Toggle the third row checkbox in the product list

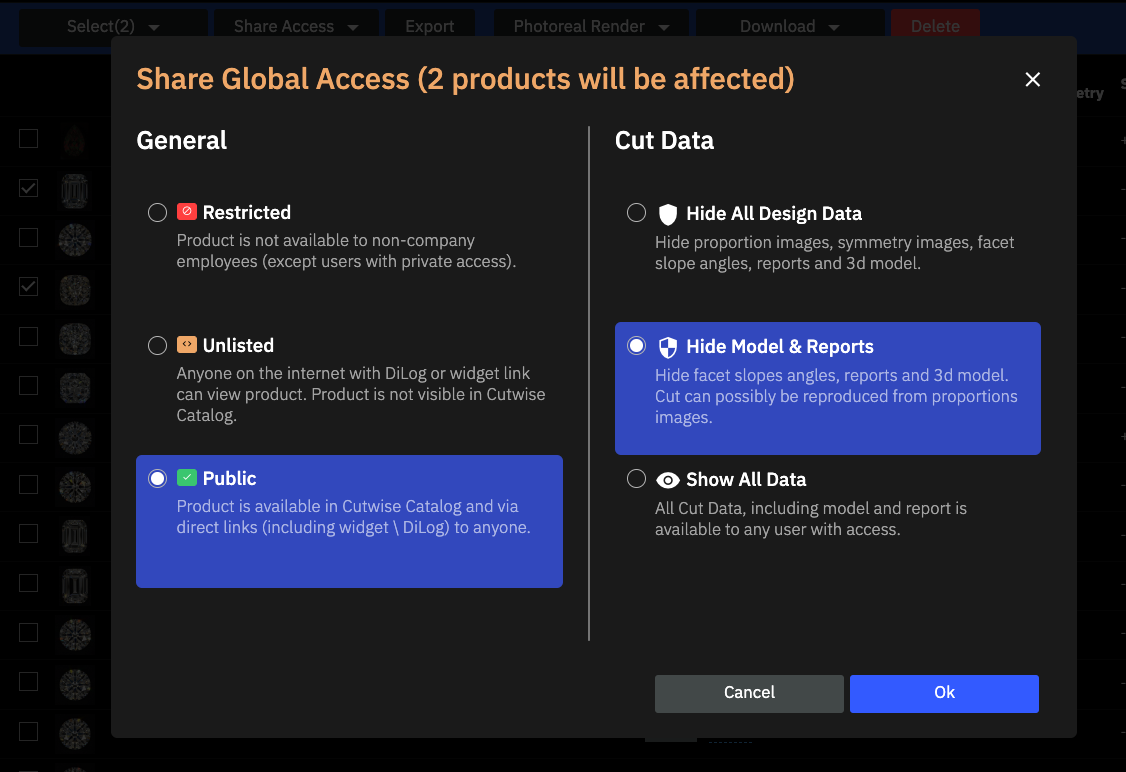[x=28, y=238]
